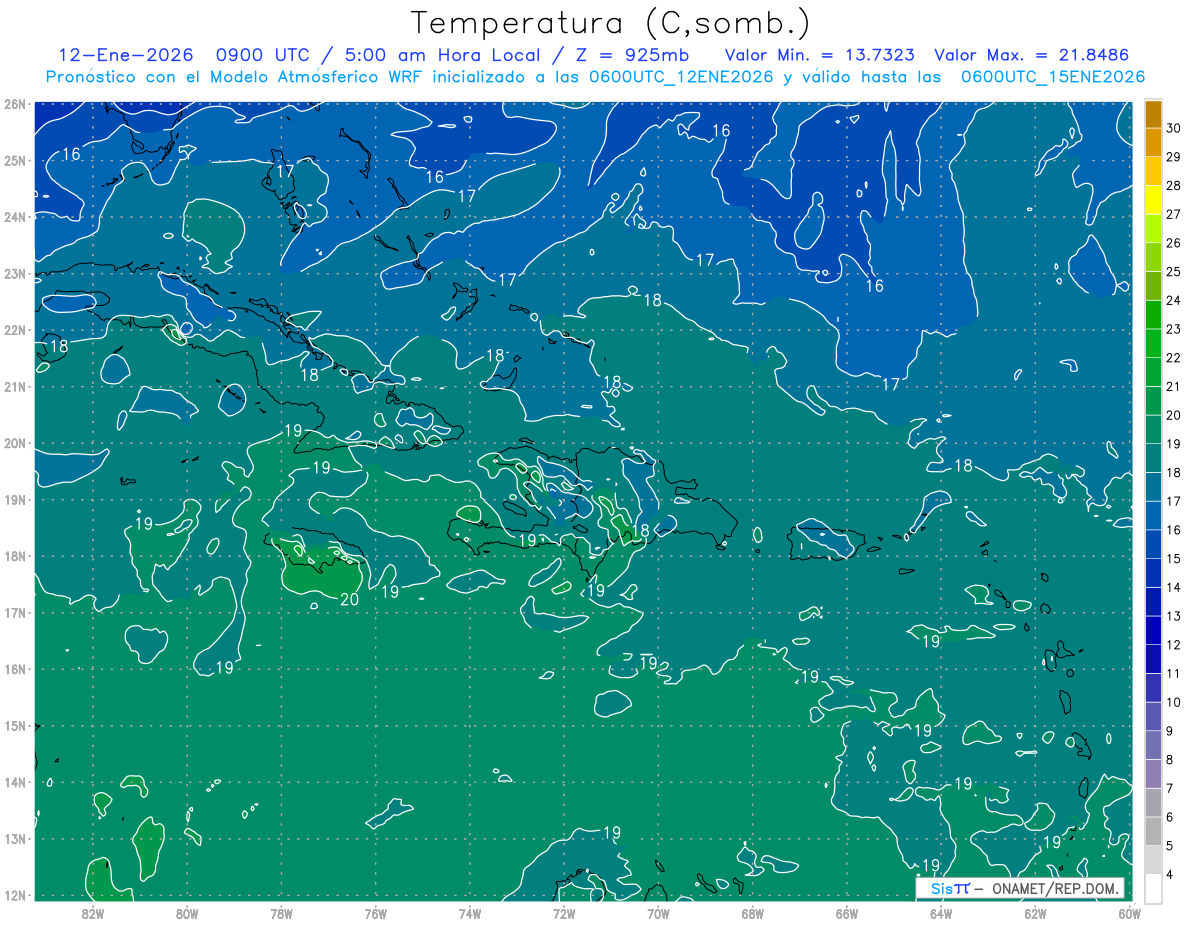
Task: Click the colorbar label "30"
Action: point(1174,128)
